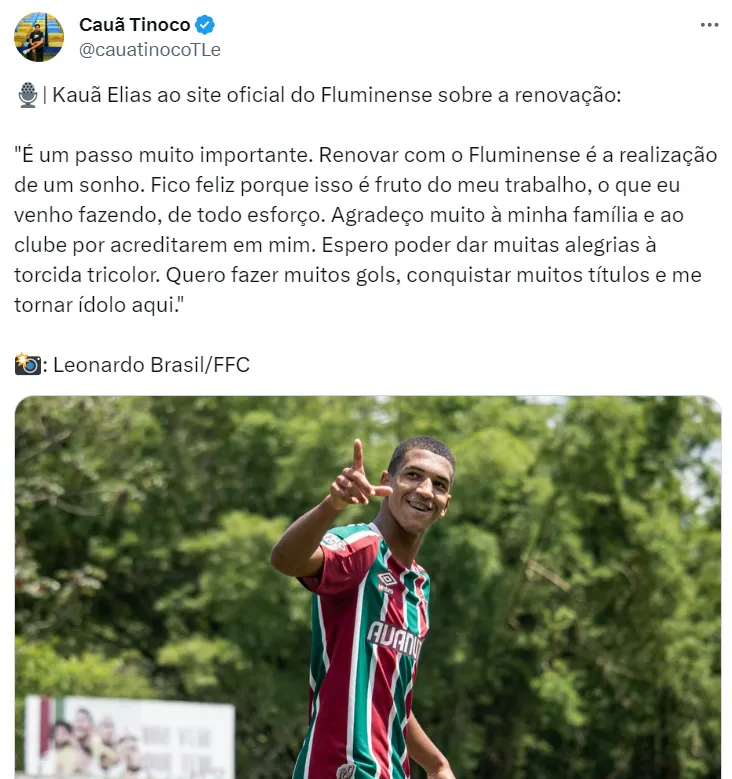Screen dimensions: 732x779
Task: Click the closing line "tornar ídolo aqui."
Action: (99, 305)
